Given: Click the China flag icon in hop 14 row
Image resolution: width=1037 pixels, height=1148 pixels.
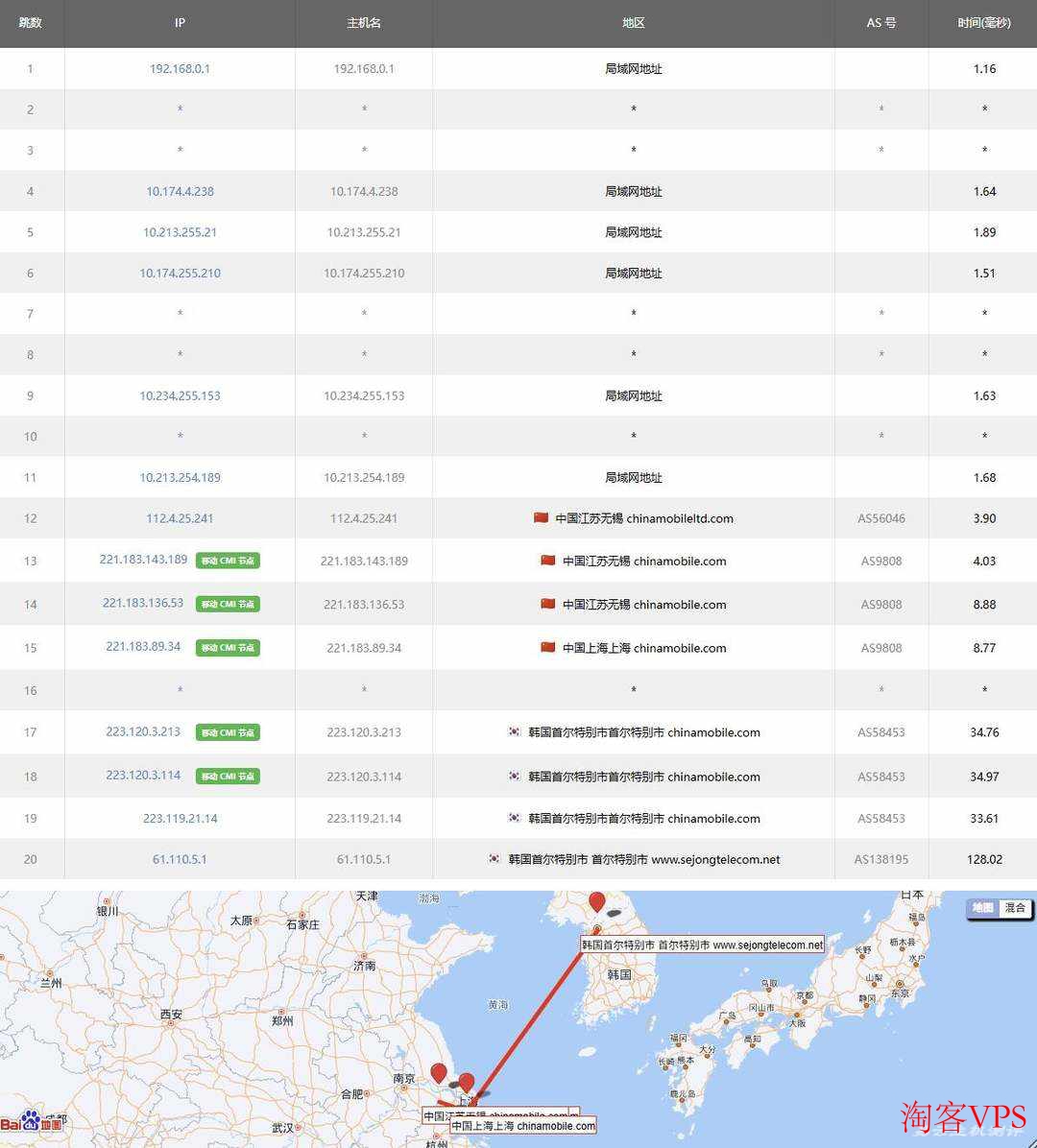Looking at the screenshot, I should coord(548,604).
